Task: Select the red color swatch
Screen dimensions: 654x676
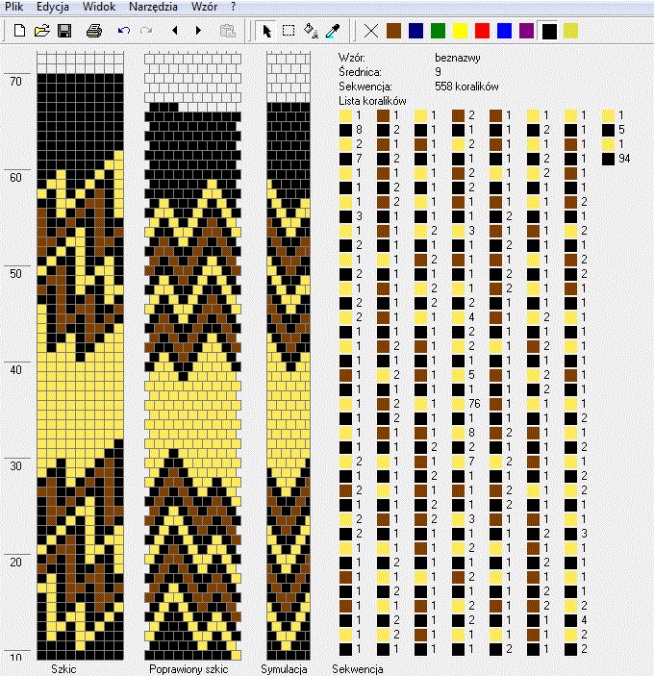Action: (x=482, y=31)
